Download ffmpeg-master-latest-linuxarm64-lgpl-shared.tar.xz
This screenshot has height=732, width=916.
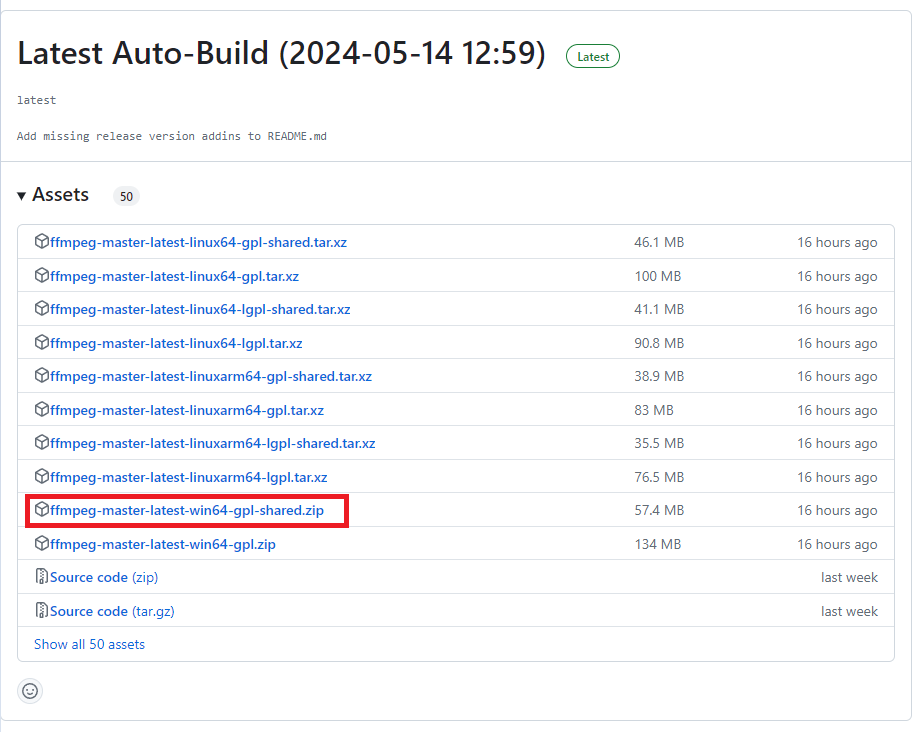click(213, 444)
